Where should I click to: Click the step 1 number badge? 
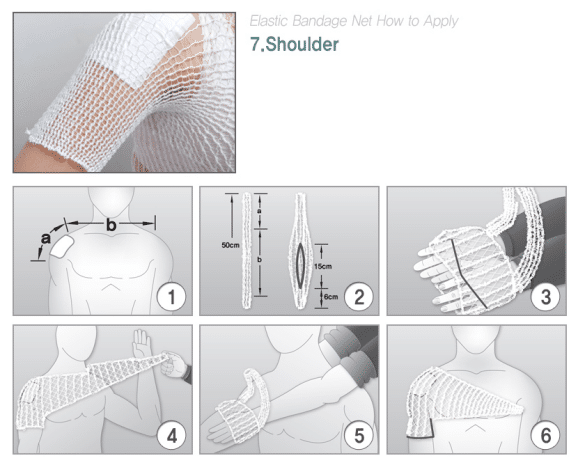[x=171, y=297]
